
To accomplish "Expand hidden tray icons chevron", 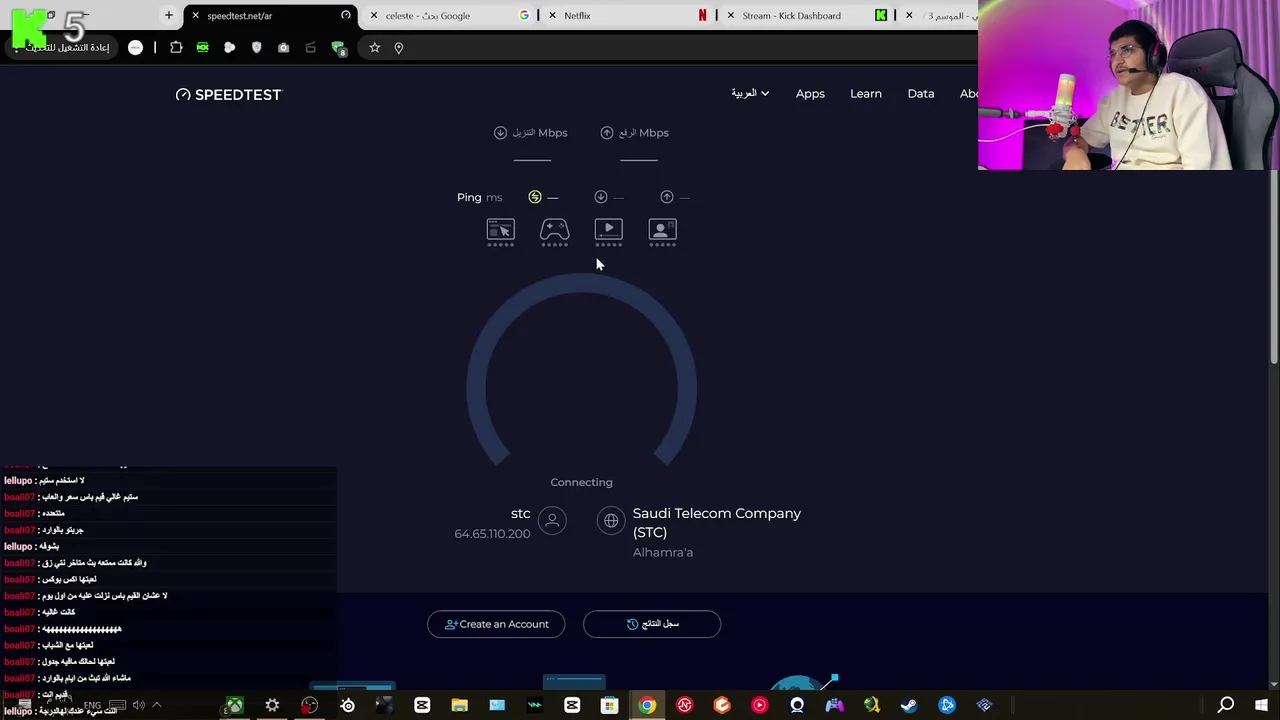I will coord(156,705).
